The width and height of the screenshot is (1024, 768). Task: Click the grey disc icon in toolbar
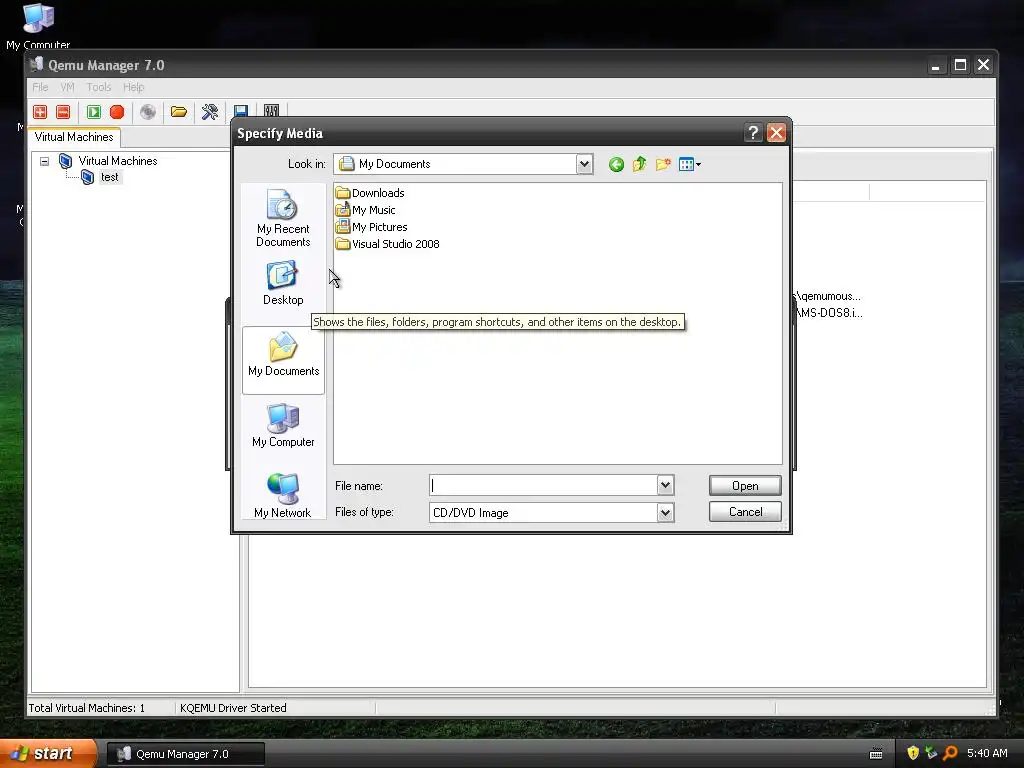pos(148,112)
